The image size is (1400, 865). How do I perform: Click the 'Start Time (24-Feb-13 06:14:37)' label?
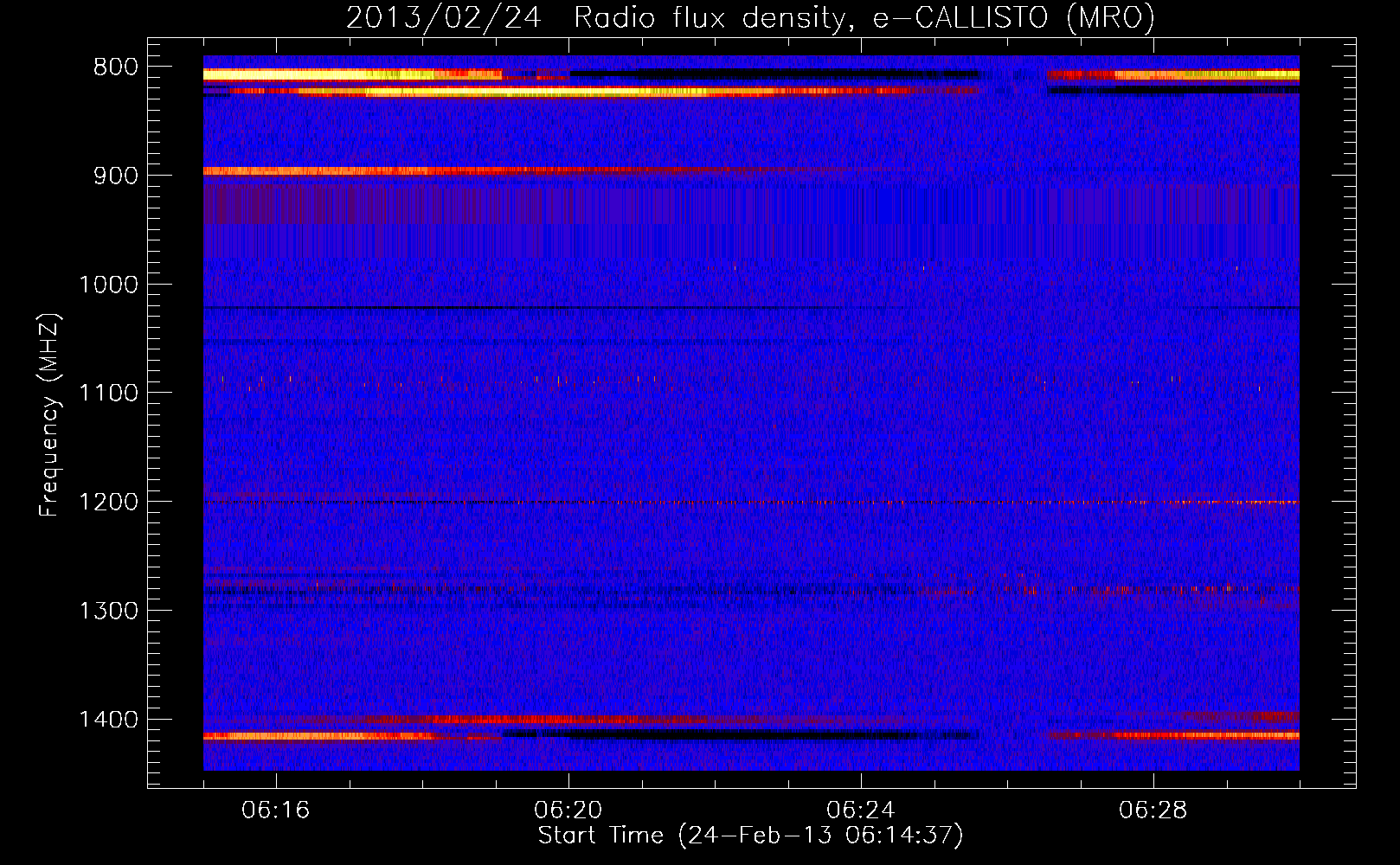[750, 836]
